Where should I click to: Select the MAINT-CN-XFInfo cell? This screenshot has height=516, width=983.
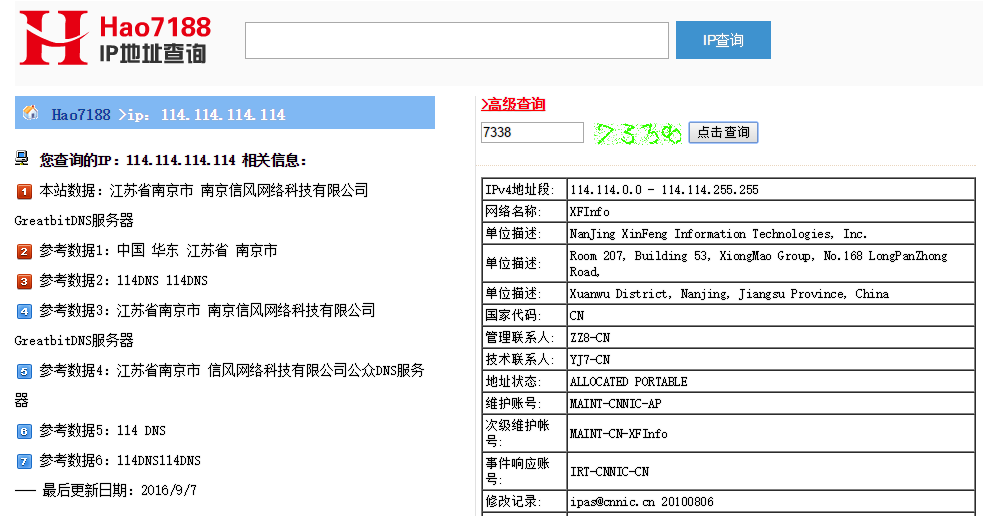point(770,433)
